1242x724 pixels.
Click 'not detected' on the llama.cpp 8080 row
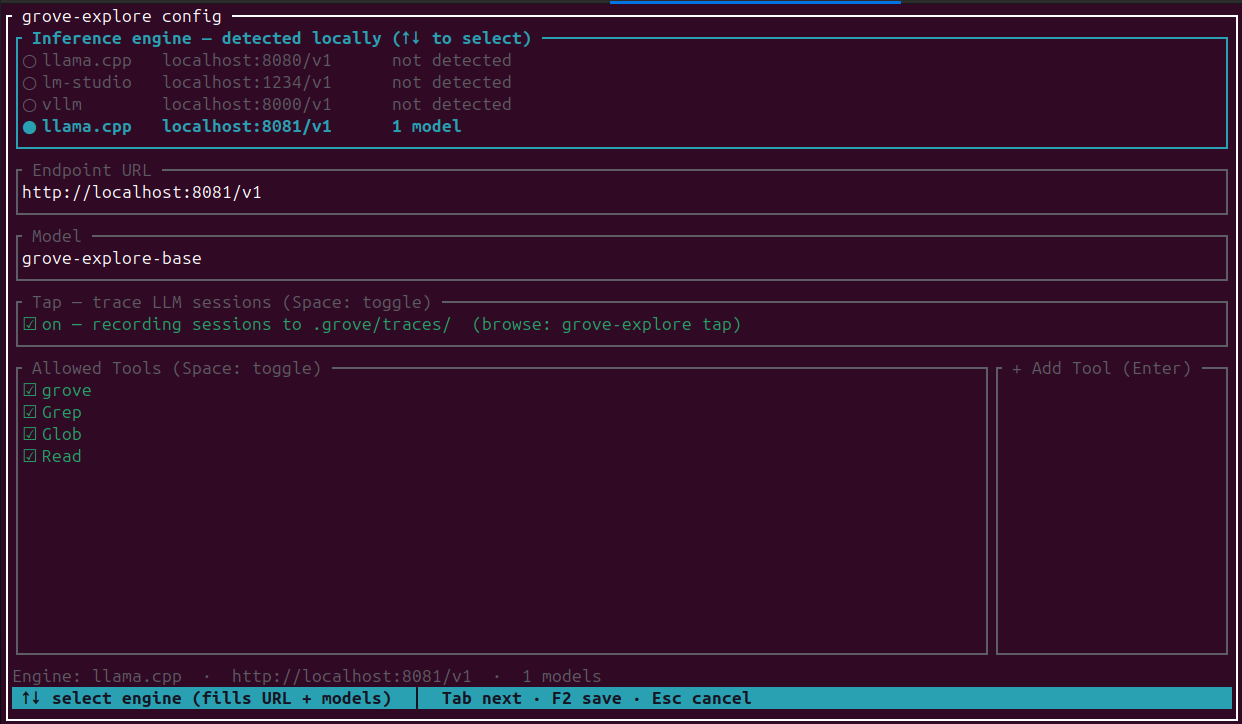(452, 61)
